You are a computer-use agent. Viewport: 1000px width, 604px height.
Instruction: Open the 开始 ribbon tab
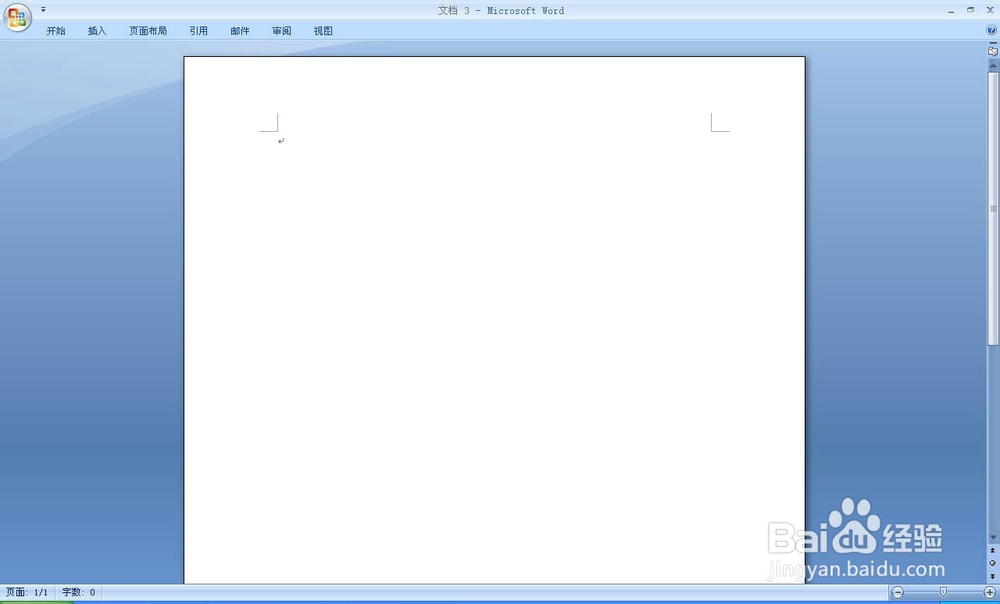click(55, 31)
